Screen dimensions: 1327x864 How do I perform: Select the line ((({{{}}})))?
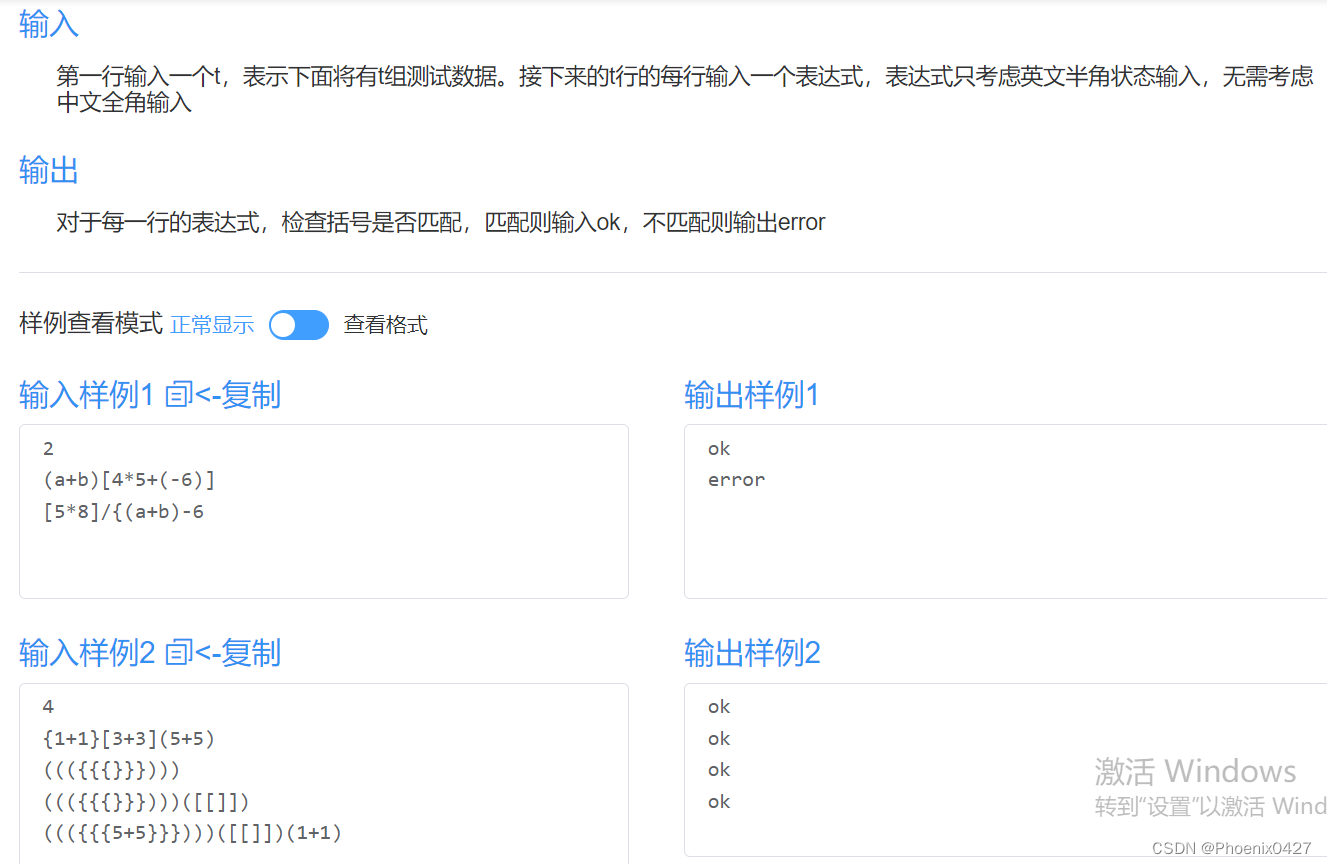click(111, 770)
